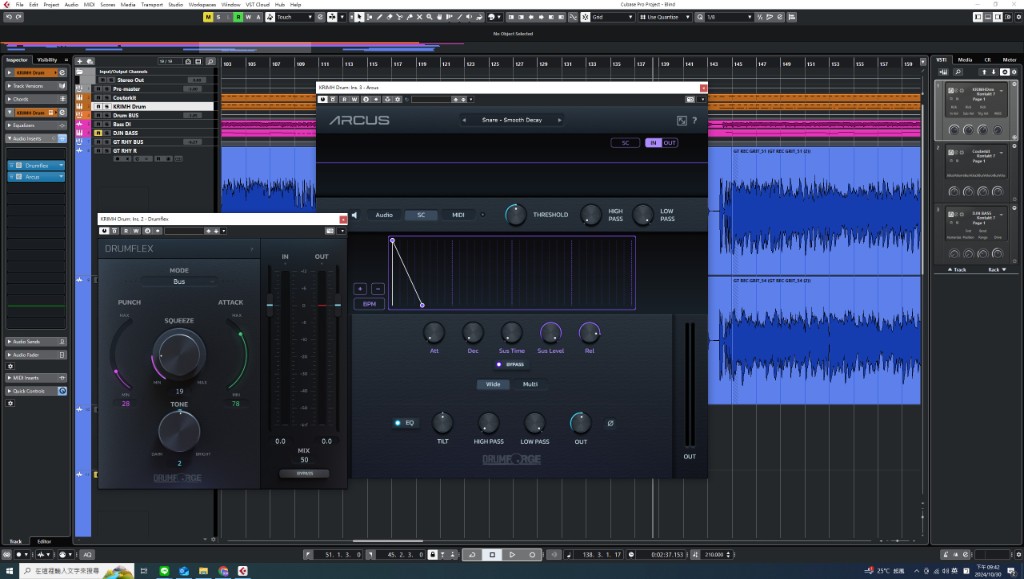The width and height of the screenshot is (1024, 579).
Task: Toggle global Write W automation button
Action: tap(248, 17)
